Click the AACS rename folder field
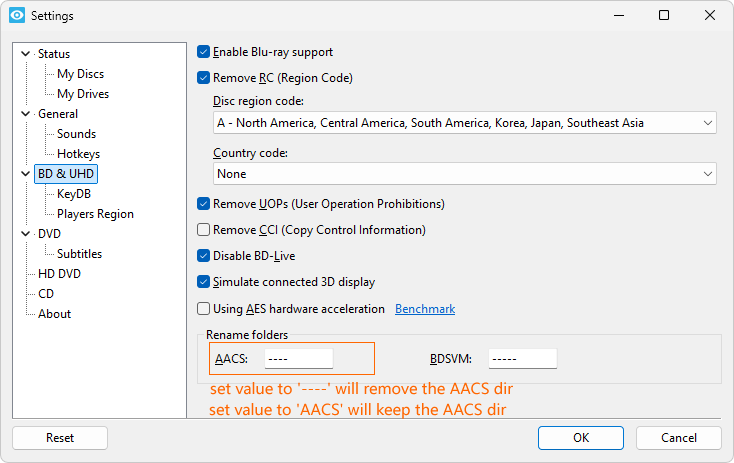 299,359
